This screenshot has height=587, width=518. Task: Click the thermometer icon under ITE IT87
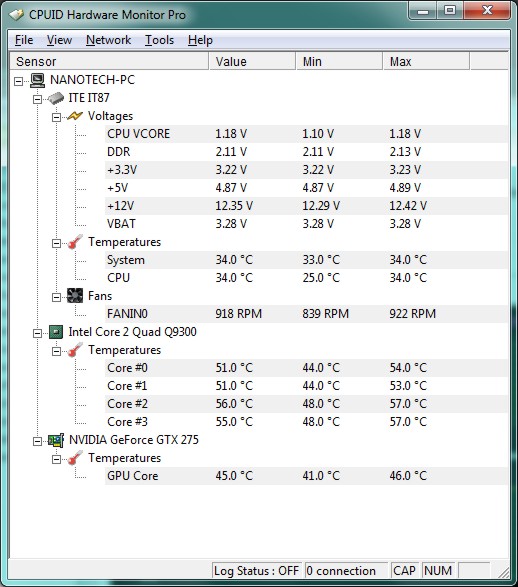75,242
